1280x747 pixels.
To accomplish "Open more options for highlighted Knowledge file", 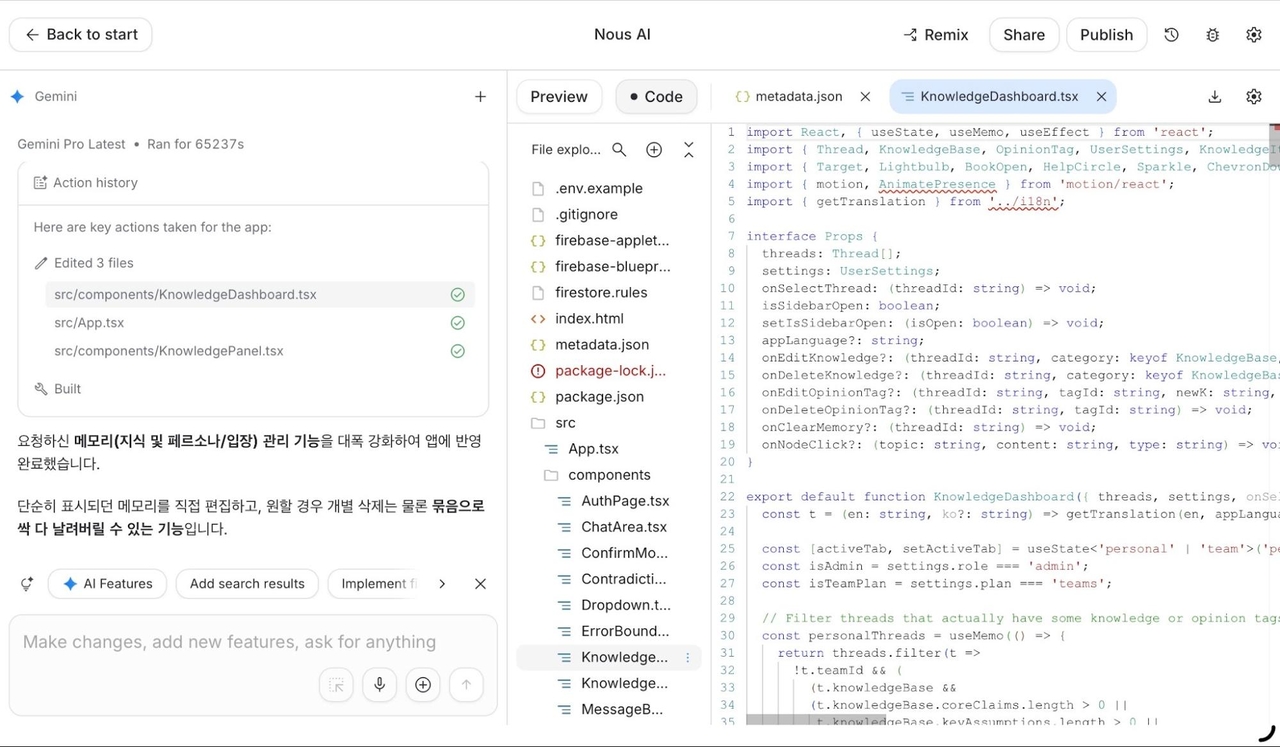I will tap(688, 657).
